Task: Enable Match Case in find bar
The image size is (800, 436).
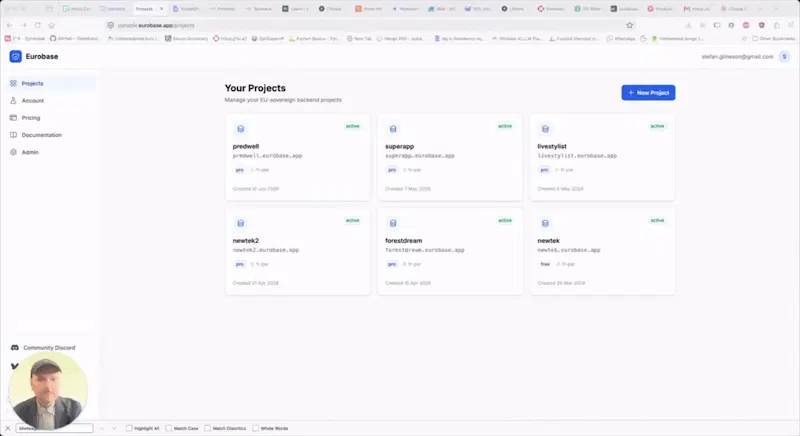Action: tap(182, 428)
